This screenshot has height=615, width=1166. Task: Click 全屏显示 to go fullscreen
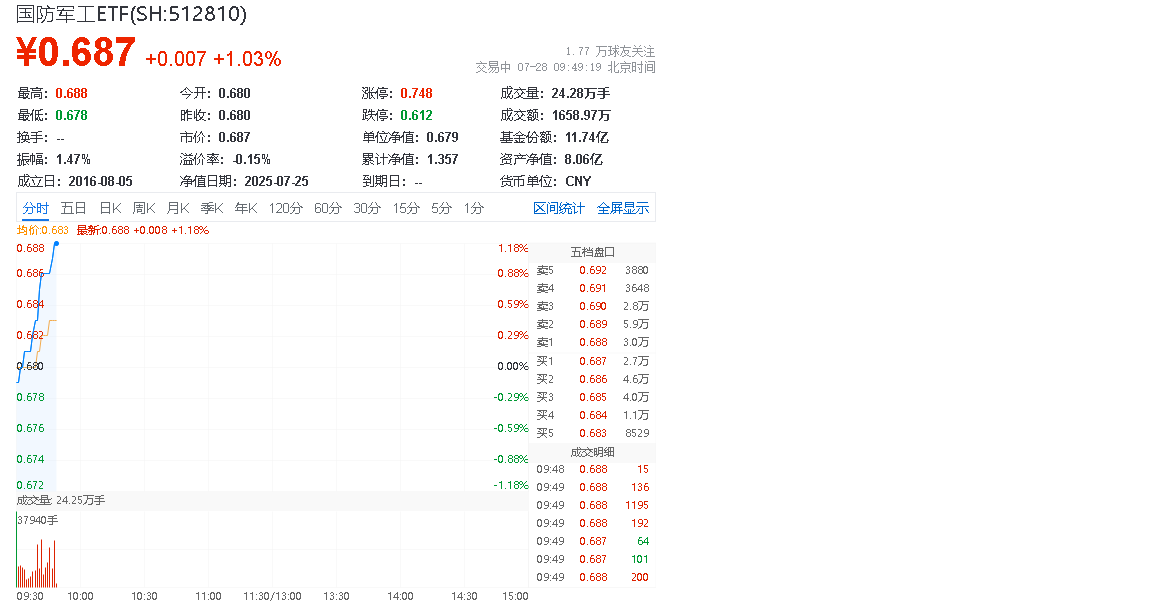[622, 208]
